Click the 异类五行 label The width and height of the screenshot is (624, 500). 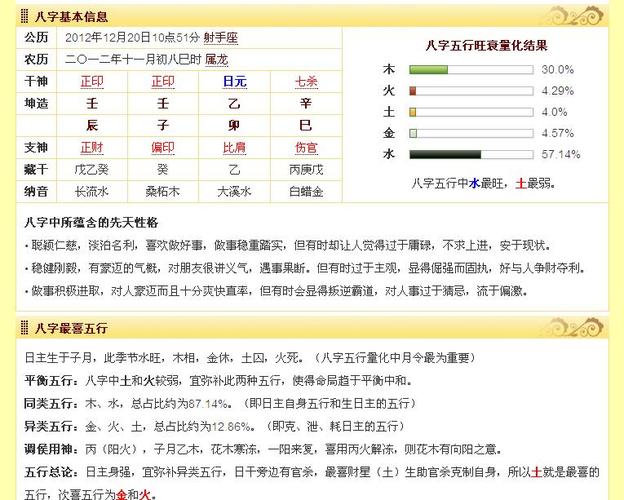pyautogui.click(x=51, y=427)
